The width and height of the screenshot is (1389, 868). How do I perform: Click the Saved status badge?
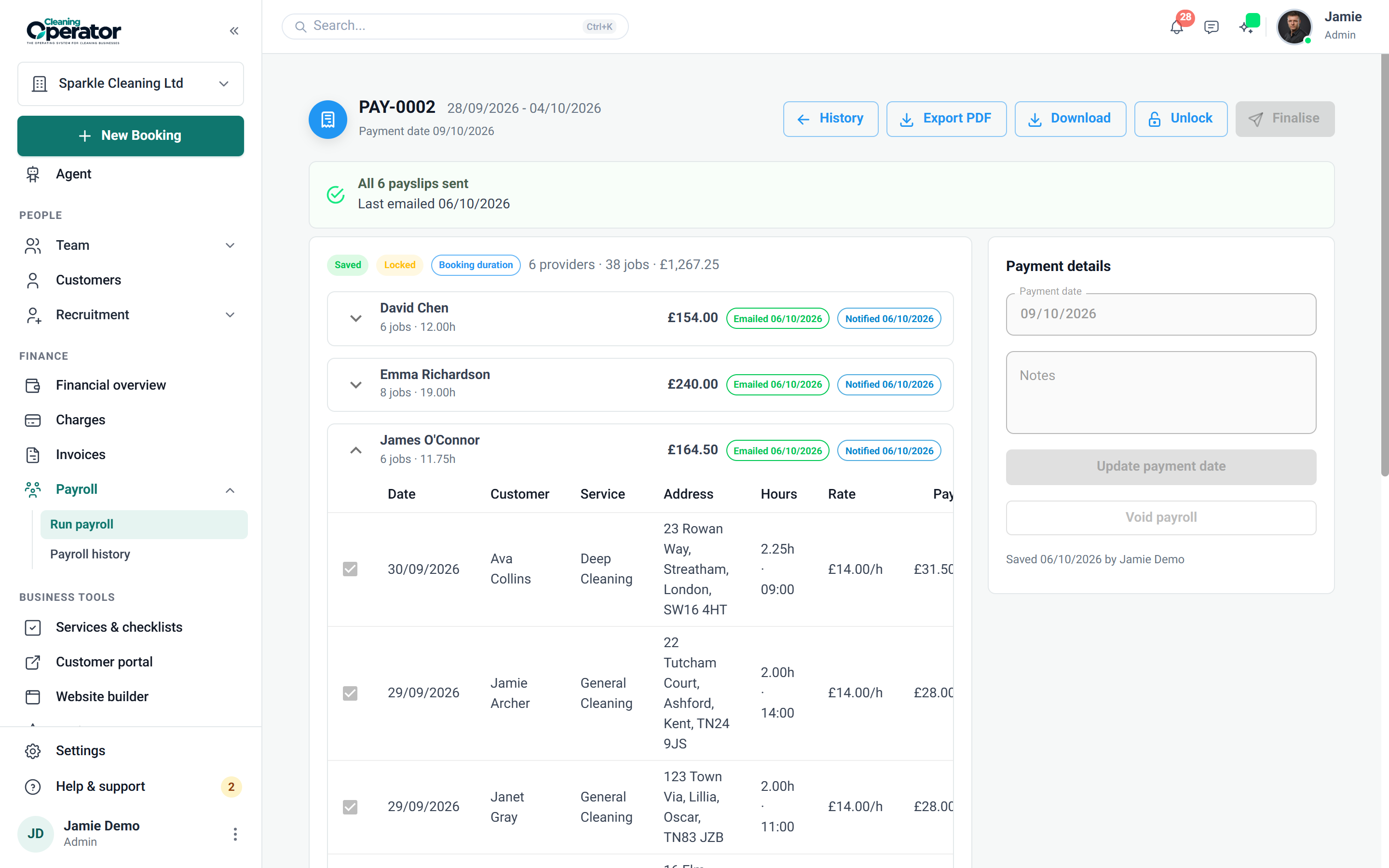(347, 265)
